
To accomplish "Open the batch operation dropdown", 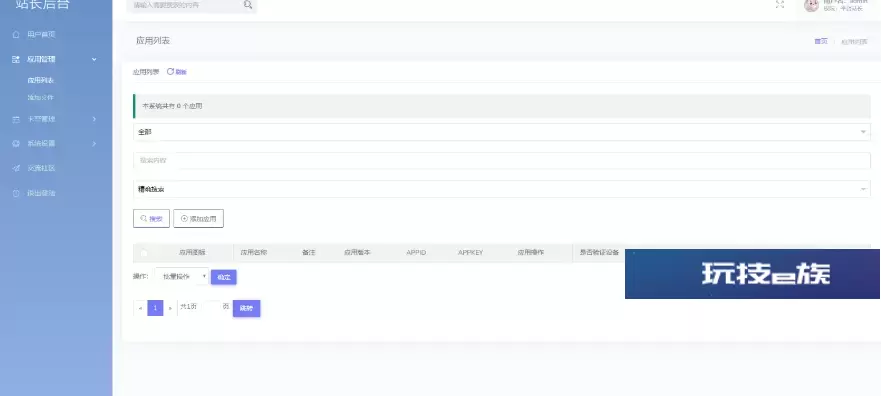I will [181, 277].
